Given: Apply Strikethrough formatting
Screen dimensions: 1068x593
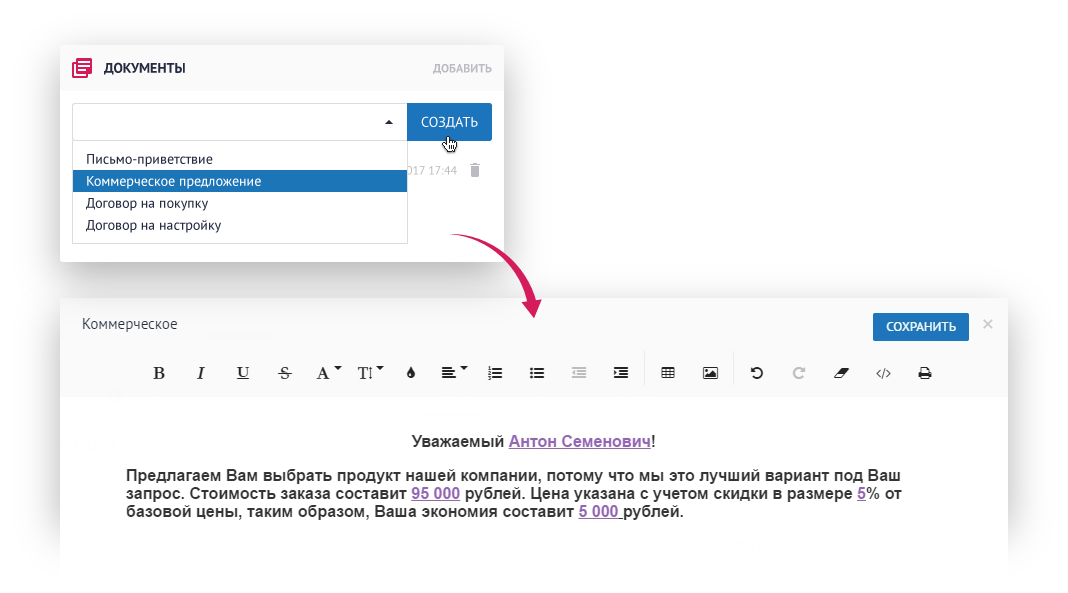Looking at the screenshot, I should [x=285, y=373].
